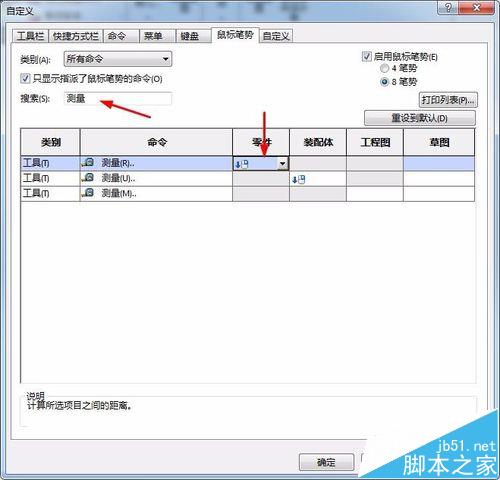Click the 重设到默认 button

click(419, 118)
